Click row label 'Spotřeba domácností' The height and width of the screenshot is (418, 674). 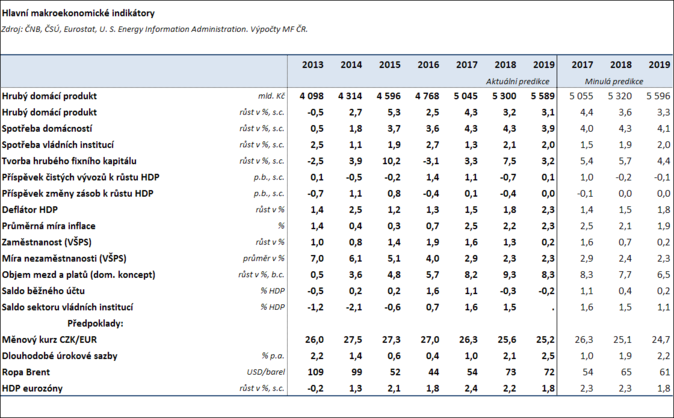click(x=47, y=129)
